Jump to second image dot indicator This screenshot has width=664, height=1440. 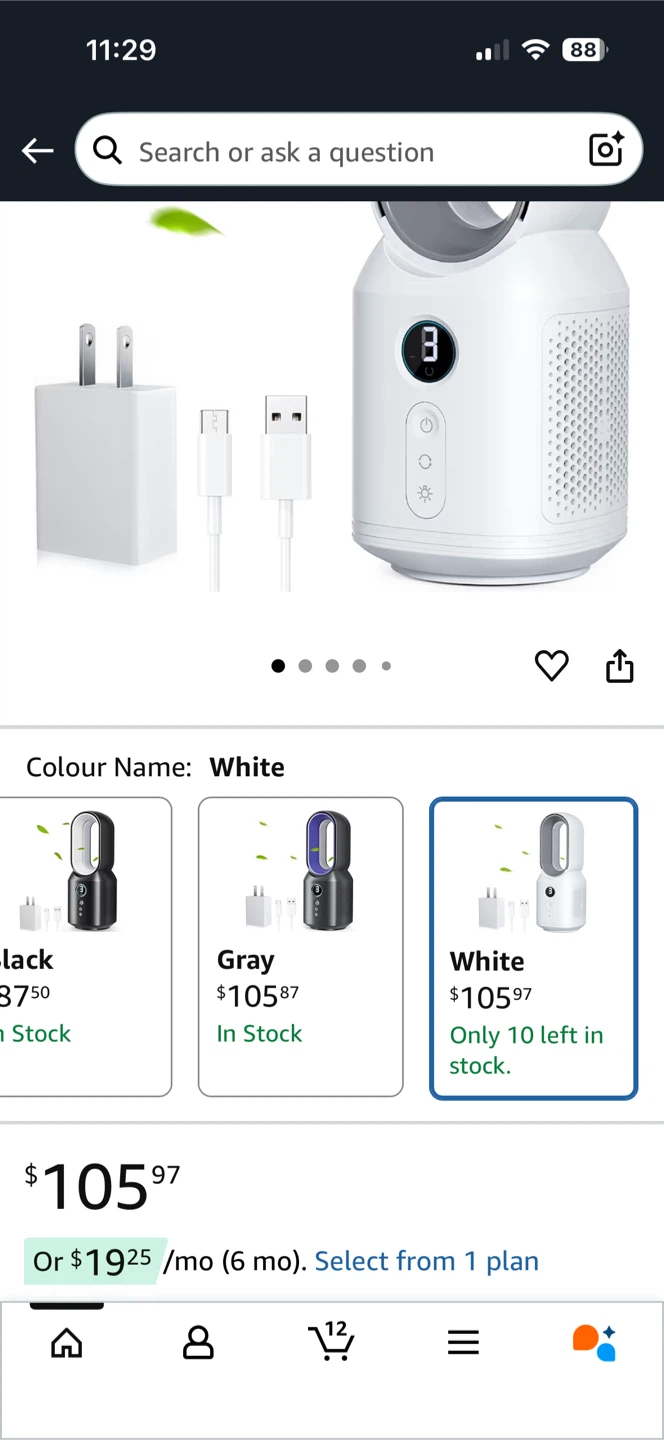click(x=305, y=666)
